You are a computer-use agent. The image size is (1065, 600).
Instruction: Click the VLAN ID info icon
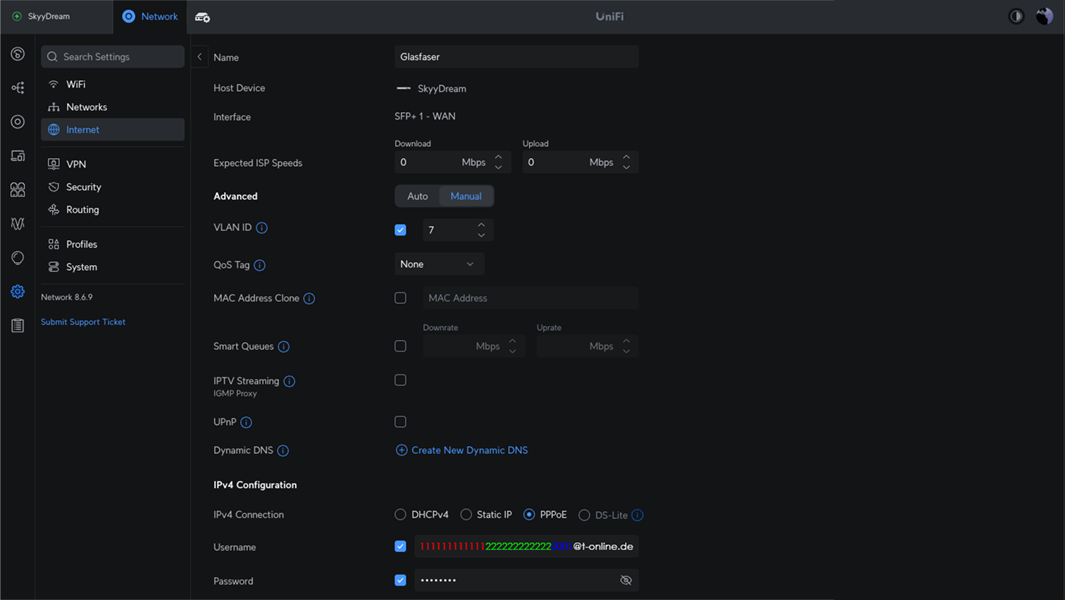tap(262, 228)
